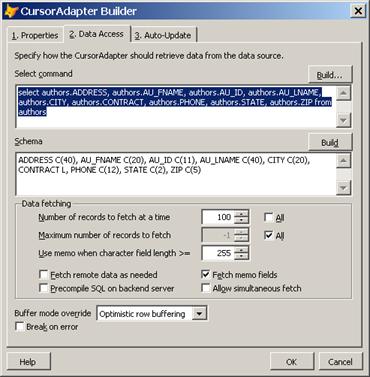The image size is (370, 377).
Task: Click Build... button for Select command
Action: (x=329, y=75)
